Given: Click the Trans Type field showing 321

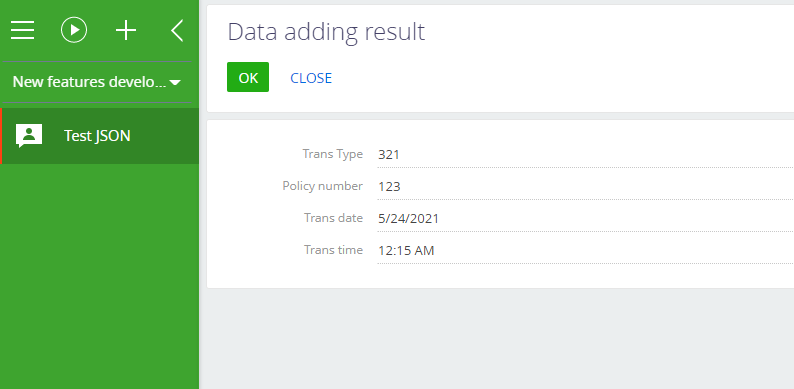Looking at the screenshot, I should click(585, 154).
